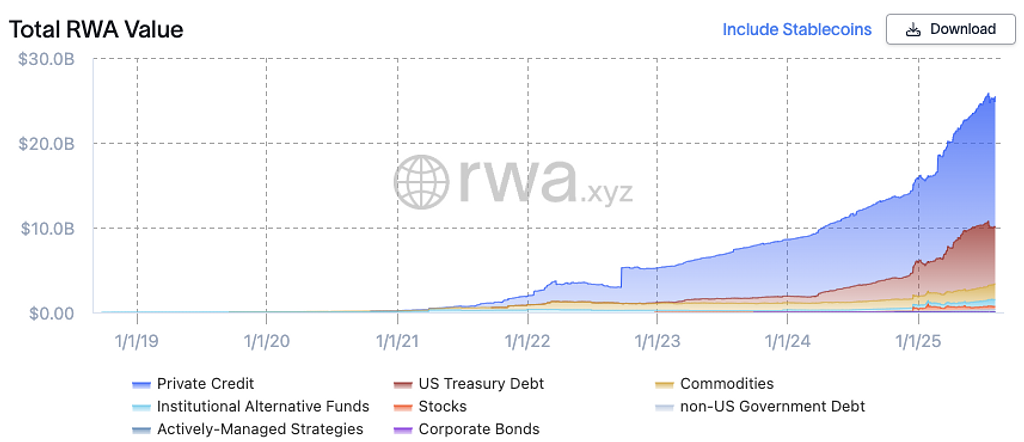Click the Private Credit legend color swatch
The image size is (1024, 442).
coord(141,384)
